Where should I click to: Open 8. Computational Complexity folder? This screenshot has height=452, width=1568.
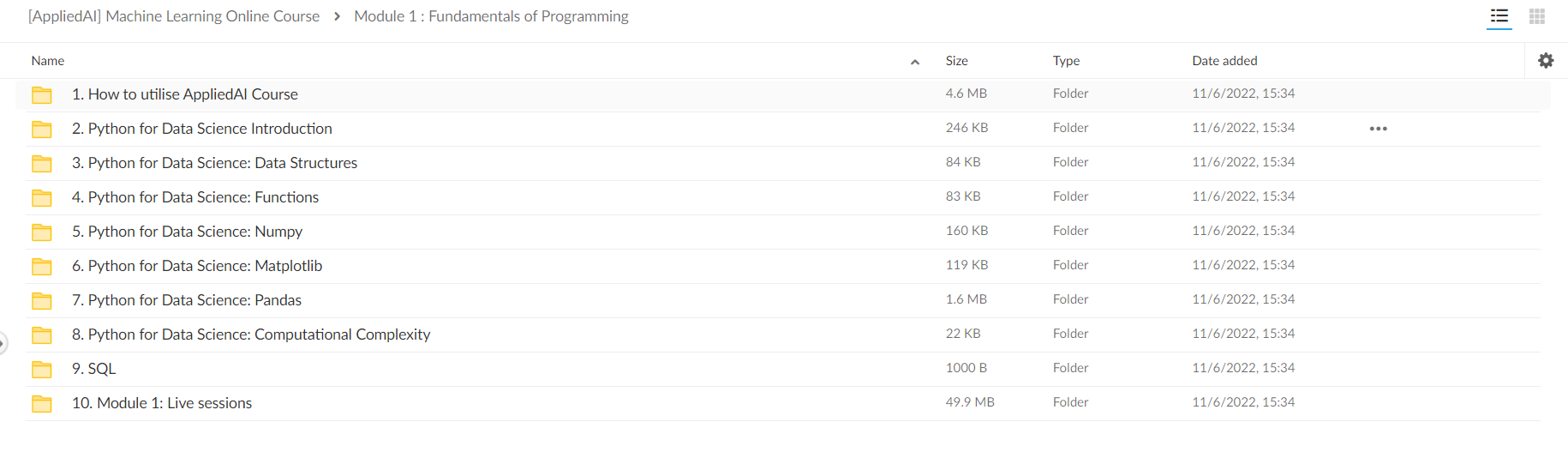point(251,334)
